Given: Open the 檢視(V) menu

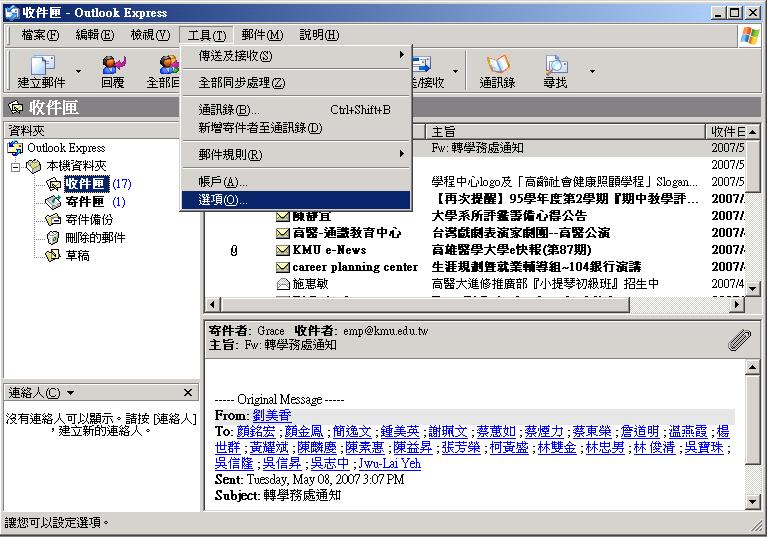Looking at the screenshot, I should [x=150, y=35].
